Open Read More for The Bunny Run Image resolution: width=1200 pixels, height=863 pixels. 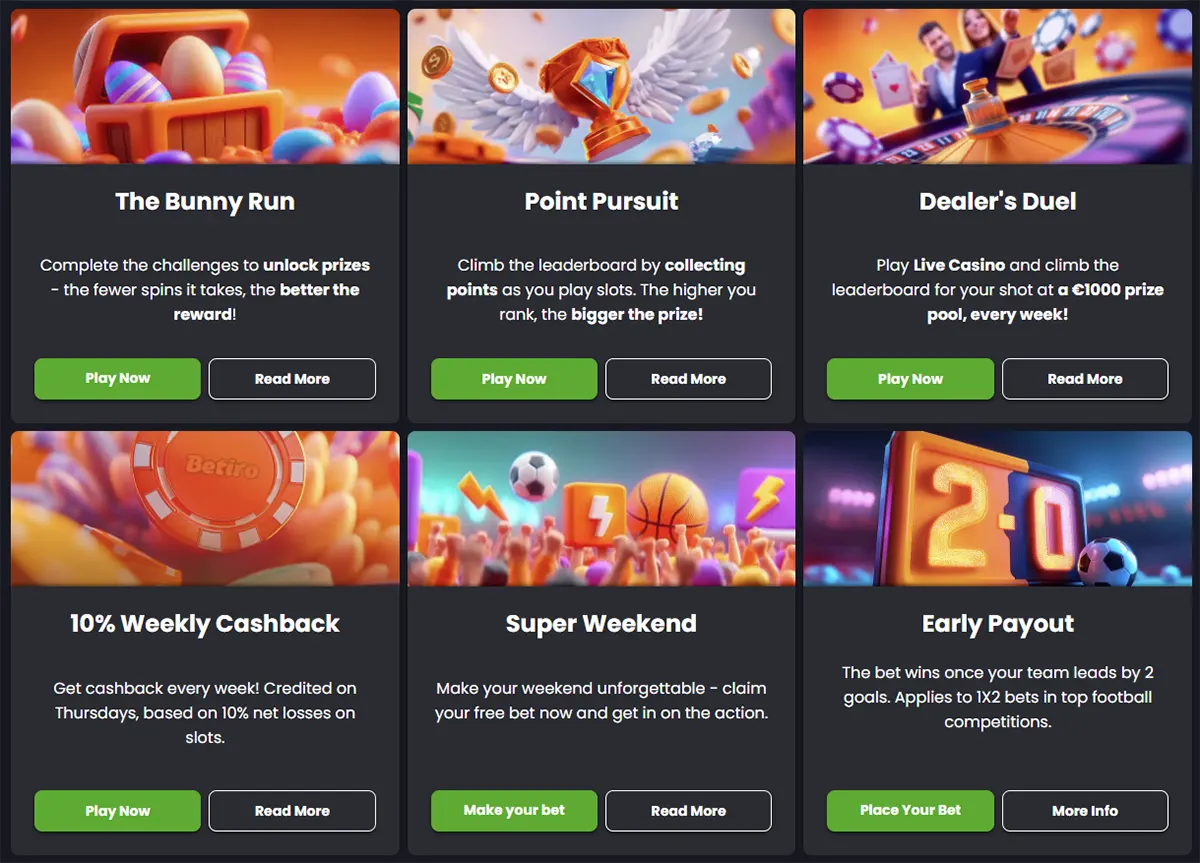(x=292, y=379)
